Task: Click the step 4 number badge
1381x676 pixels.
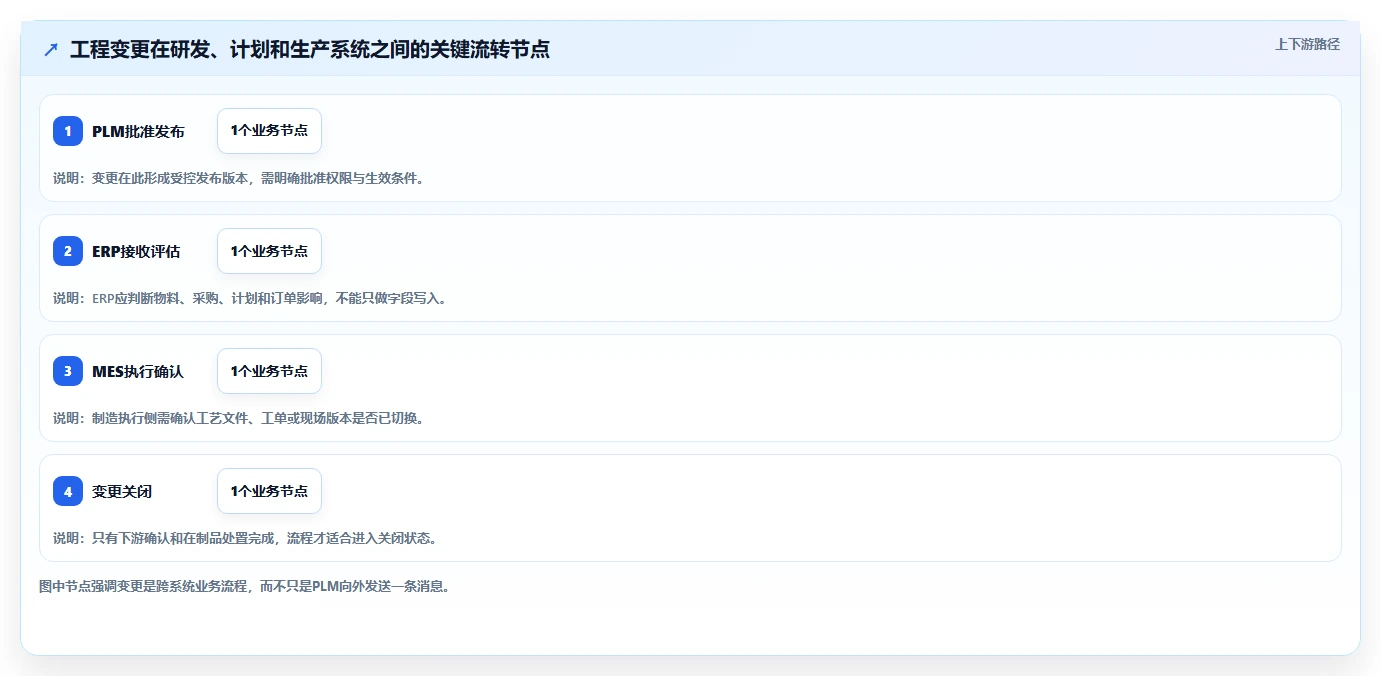Action: coord(68,491)
